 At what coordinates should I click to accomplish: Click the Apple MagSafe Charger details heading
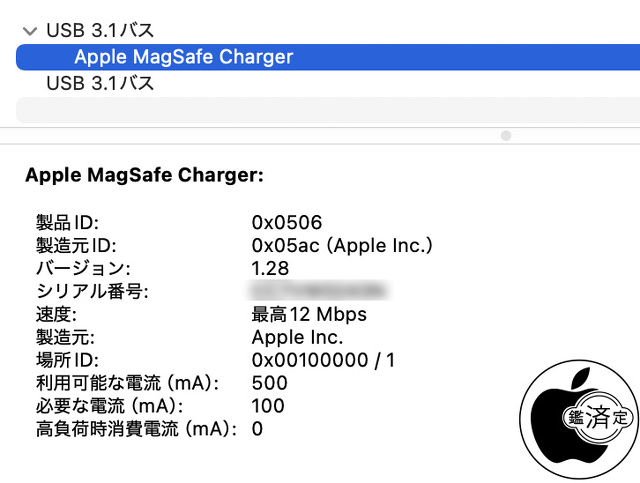tap(144, 175)
